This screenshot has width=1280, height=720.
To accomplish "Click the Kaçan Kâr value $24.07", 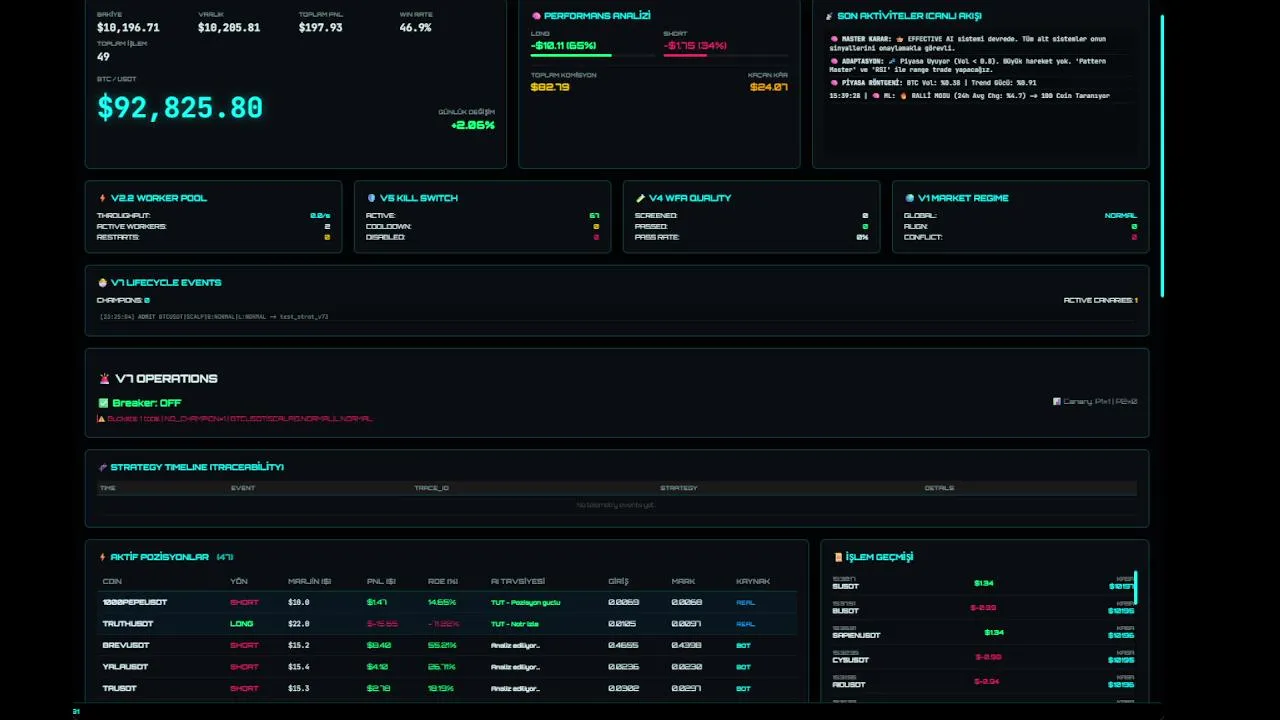I will click(x=769, y=87).
